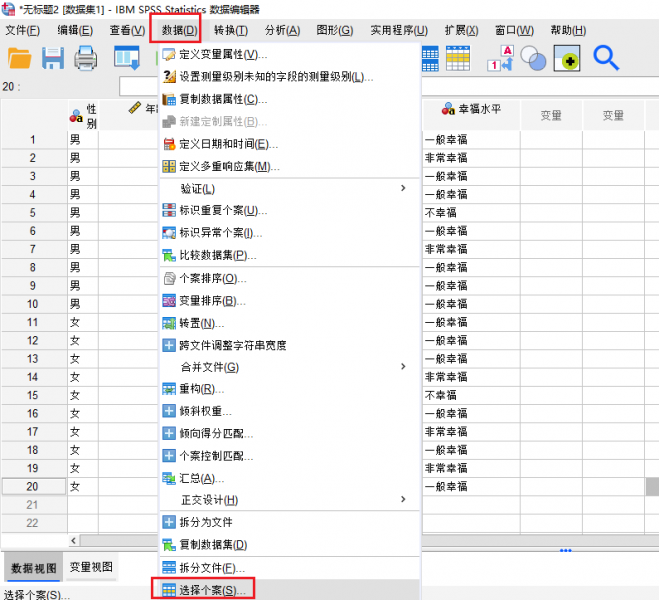Save the dataset with the floppy icon

pyautogui.click(x=53, y=58)
